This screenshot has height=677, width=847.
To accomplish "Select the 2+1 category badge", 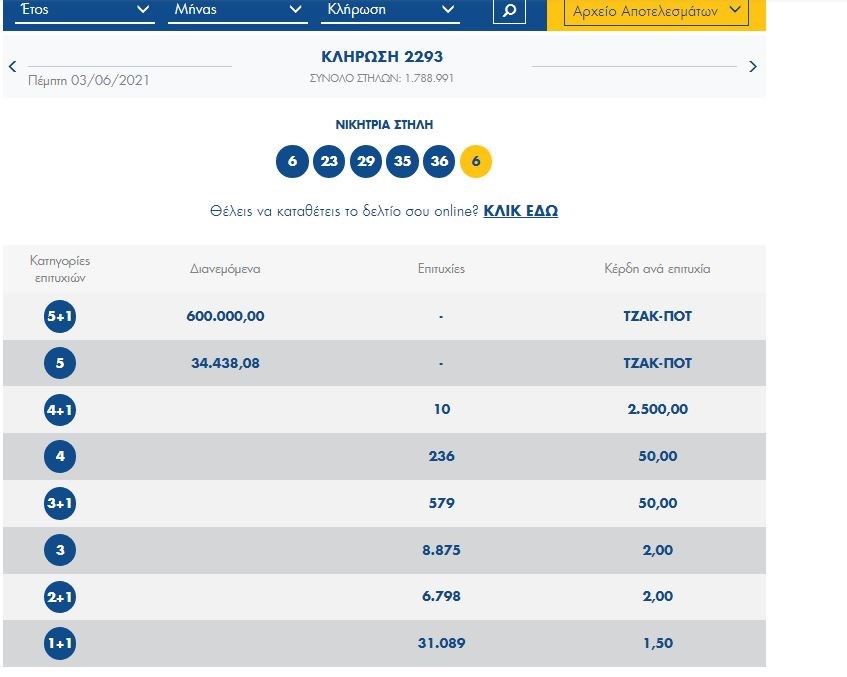I will 60,597.
